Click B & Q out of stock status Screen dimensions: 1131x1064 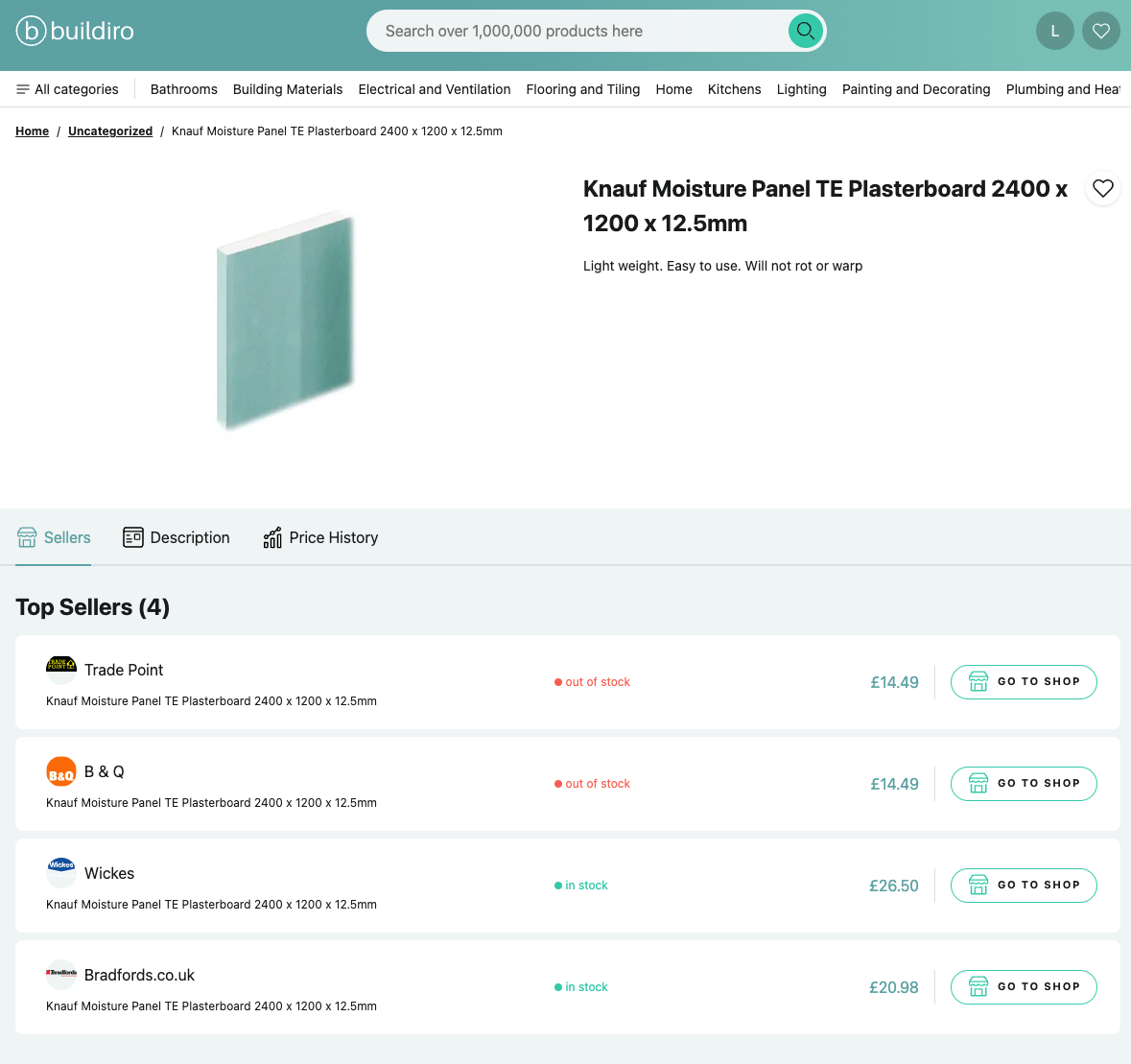[592, 784]
